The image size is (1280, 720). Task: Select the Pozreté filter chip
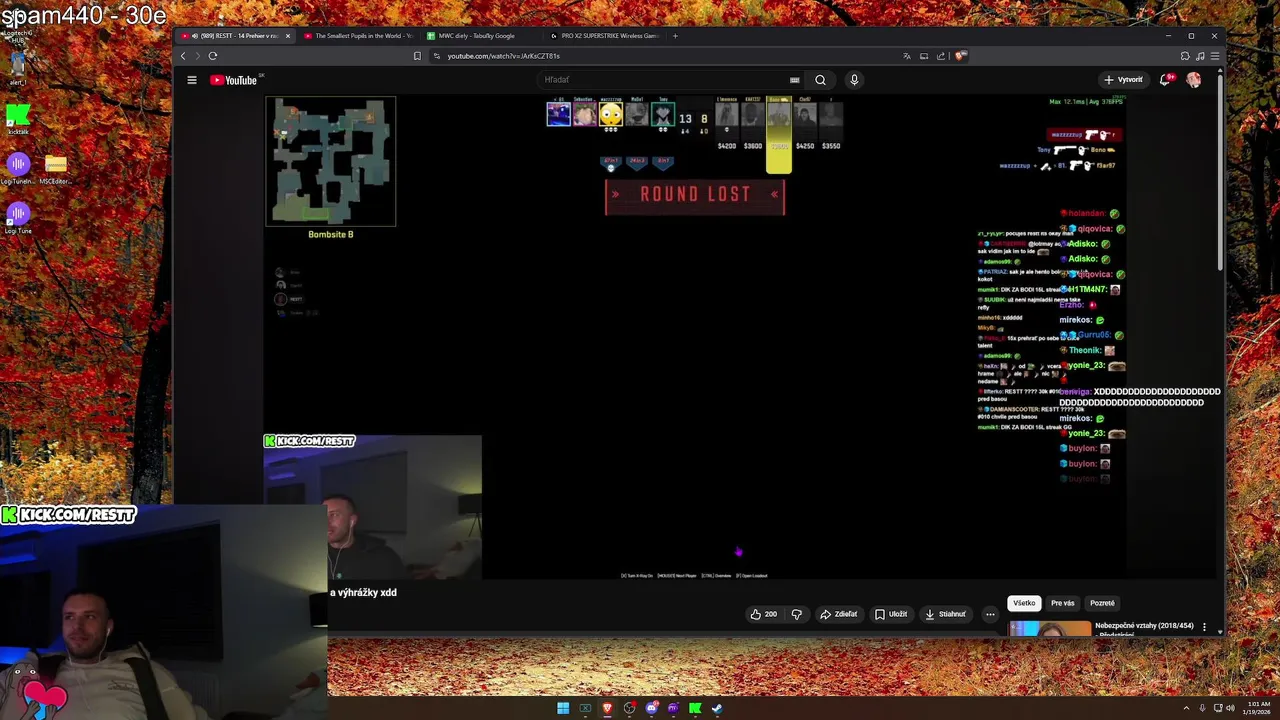click(1102, 603)
